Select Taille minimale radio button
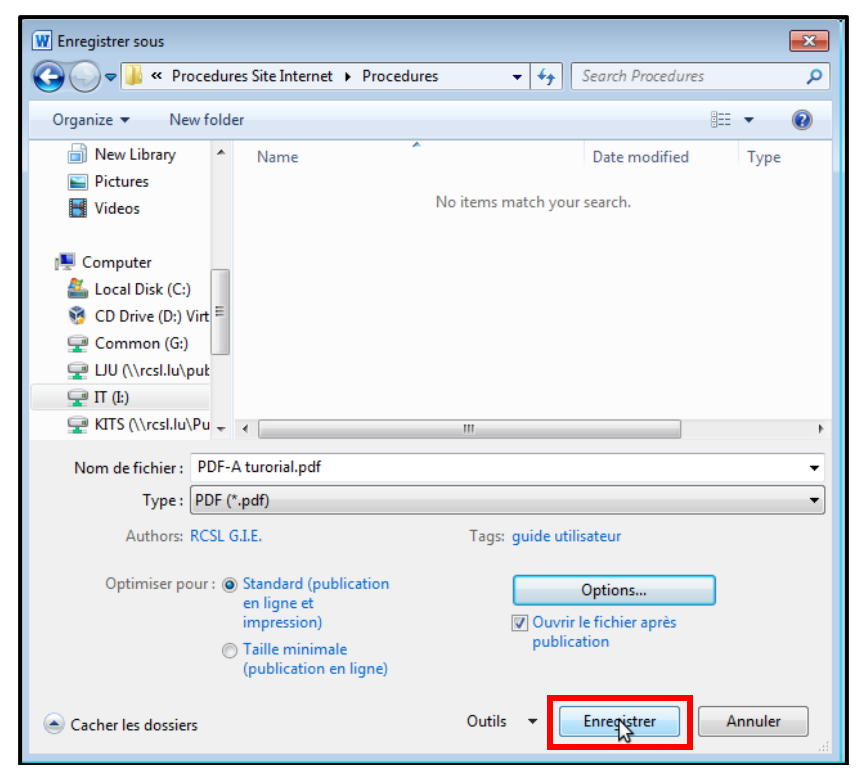Screen dimensions: 866x781 click(230, 650)
